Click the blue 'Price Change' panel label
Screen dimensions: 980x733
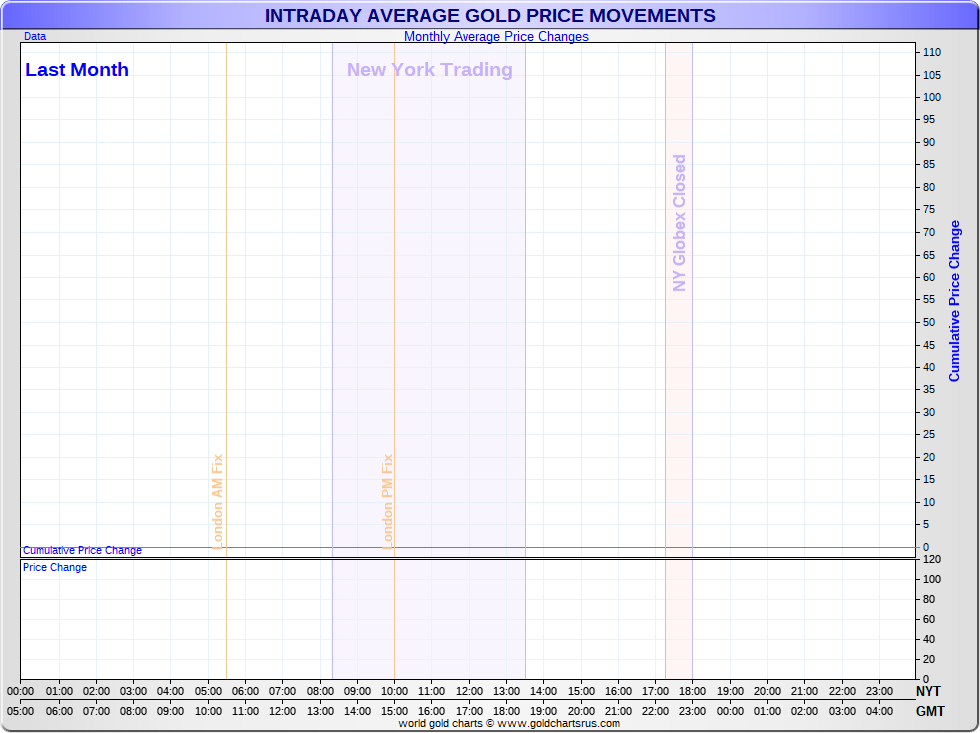[55, 567]
